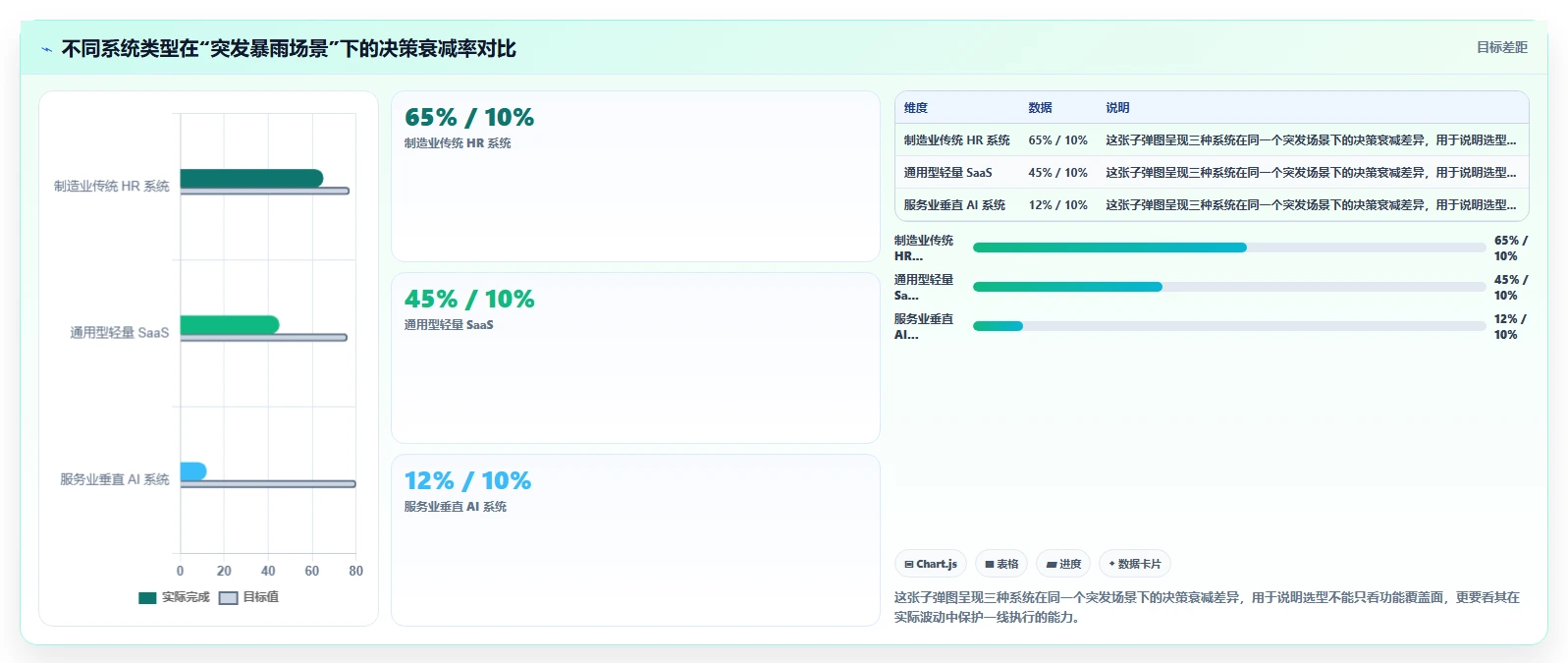Click the 表格 tag pill
The image size is (1568, 663).
click(1001, 564)
